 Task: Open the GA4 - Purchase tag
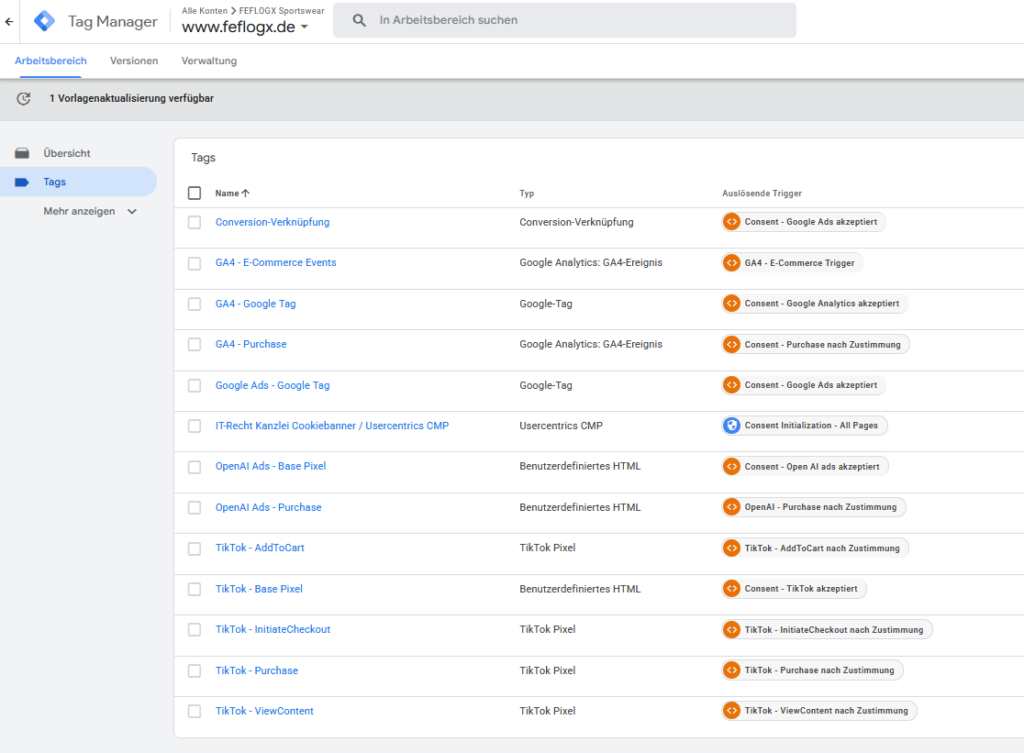pos(251,344)
